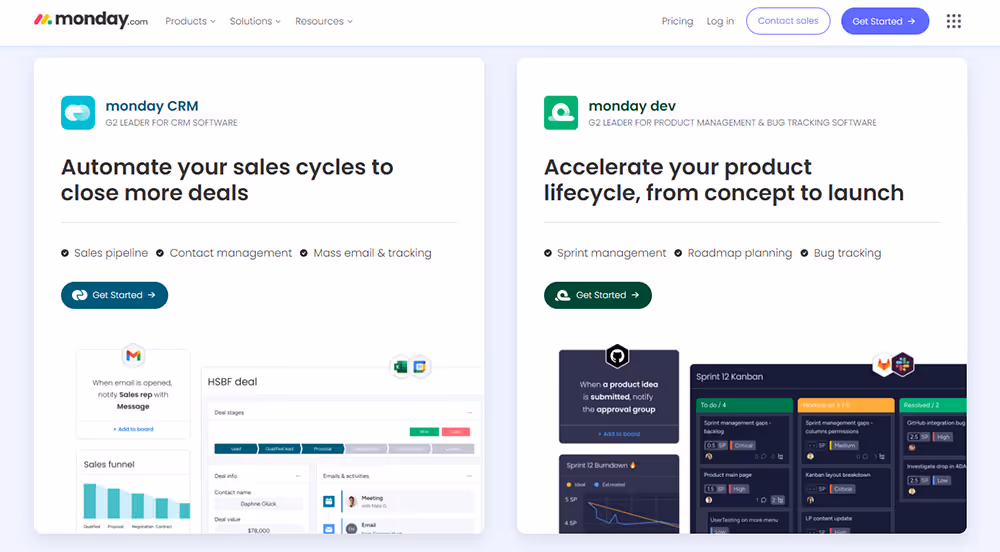Click Add to board in dev automation card

tap(619, 434)
